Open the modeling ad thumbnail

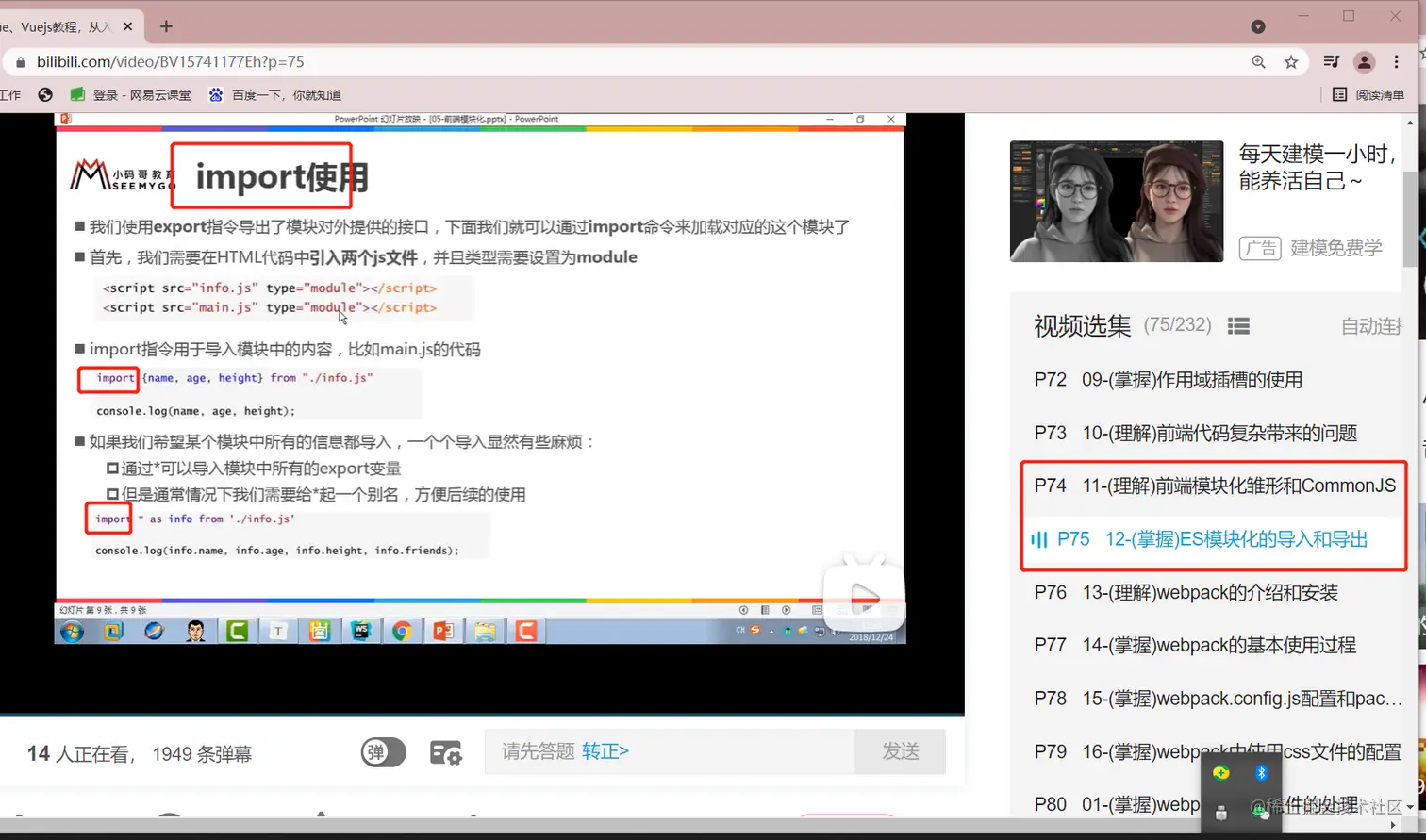click(x=1117, y=202)
